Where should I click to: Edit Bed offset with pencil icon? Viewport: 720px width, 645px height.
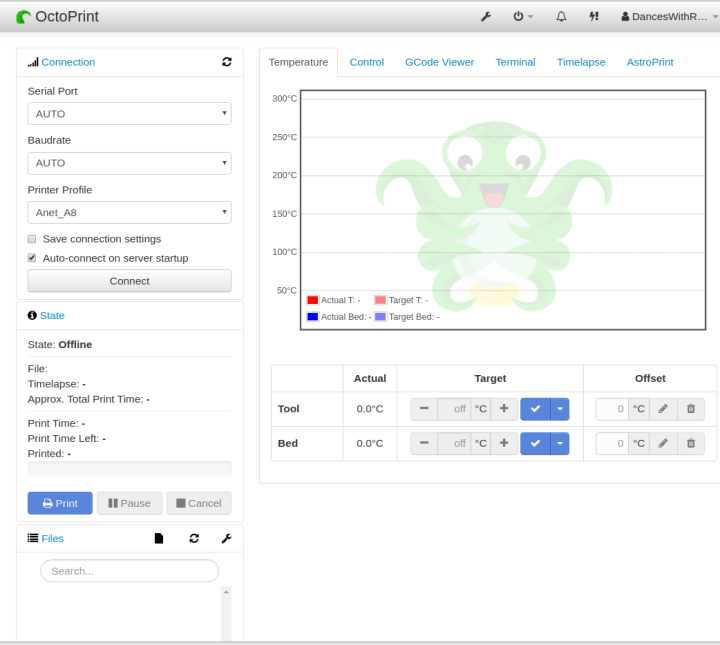point(663,443)
